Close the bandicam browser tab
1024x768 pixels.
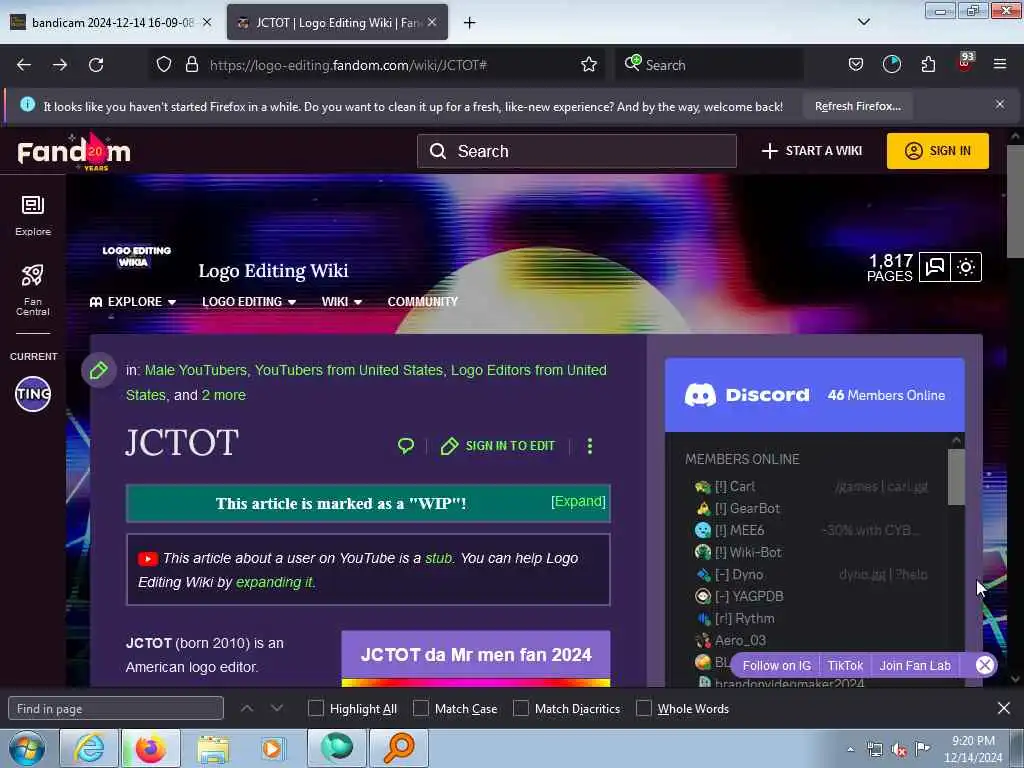207,22
